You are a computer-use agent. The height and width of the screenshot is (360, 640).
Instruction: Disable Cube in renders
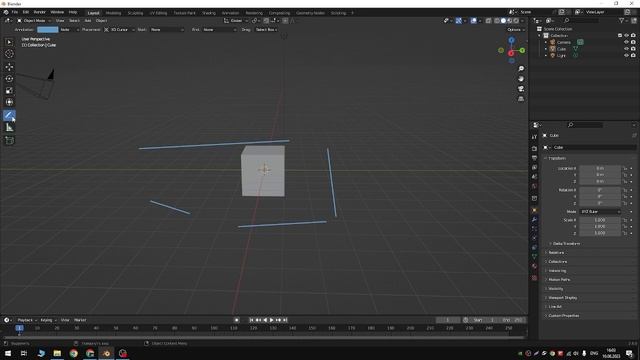pos(633,49)
